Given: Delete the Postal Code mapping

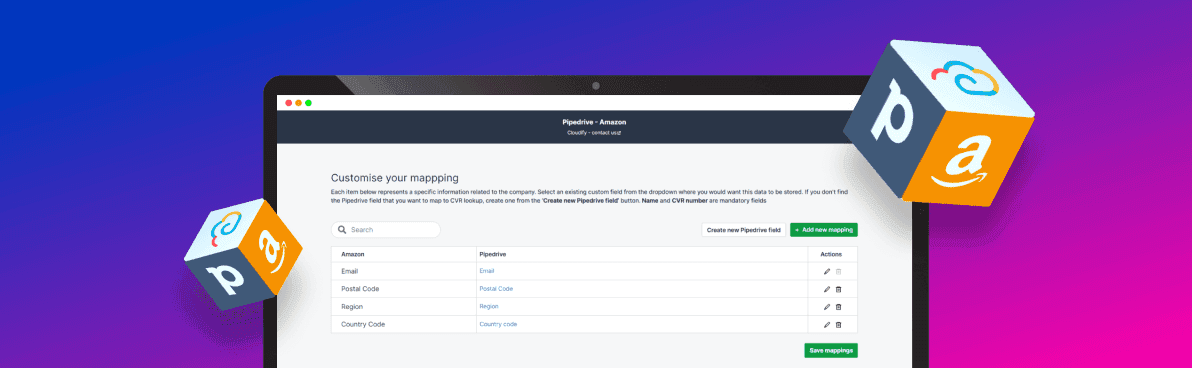Looking at the screenshot, I should (839, 289).
